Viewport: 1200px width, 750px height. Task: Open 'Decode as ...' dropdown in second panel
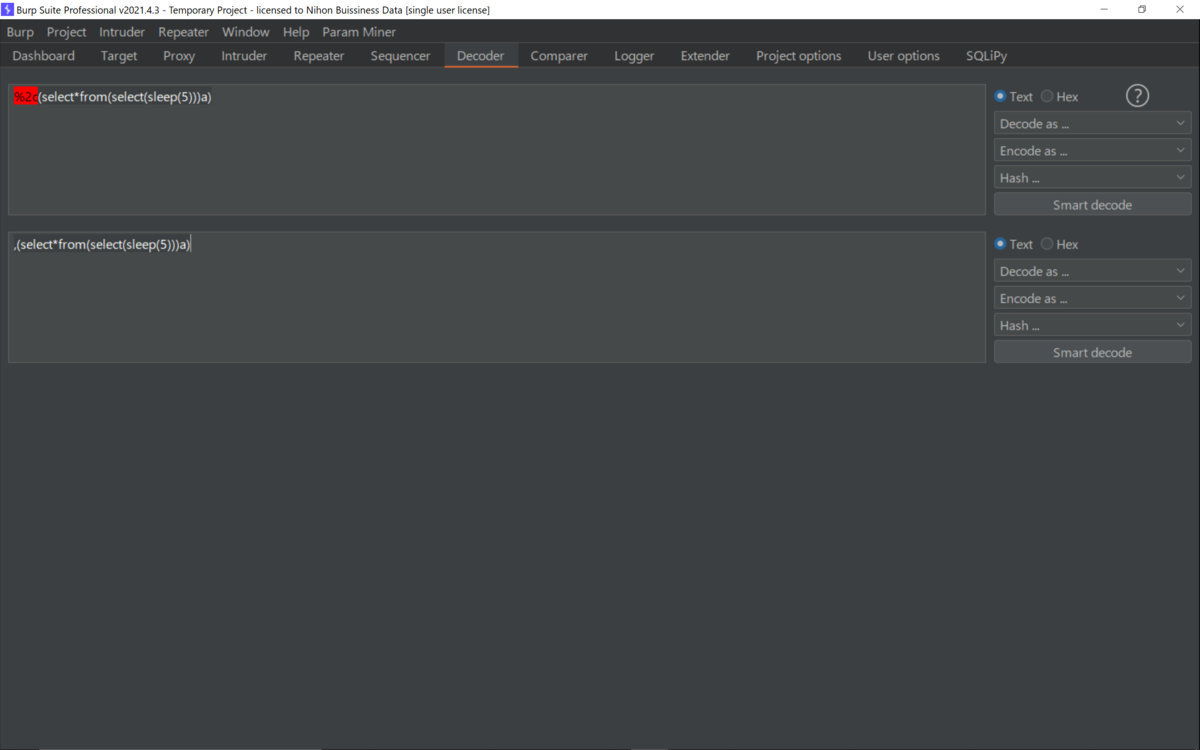[x=1092, y=271]
